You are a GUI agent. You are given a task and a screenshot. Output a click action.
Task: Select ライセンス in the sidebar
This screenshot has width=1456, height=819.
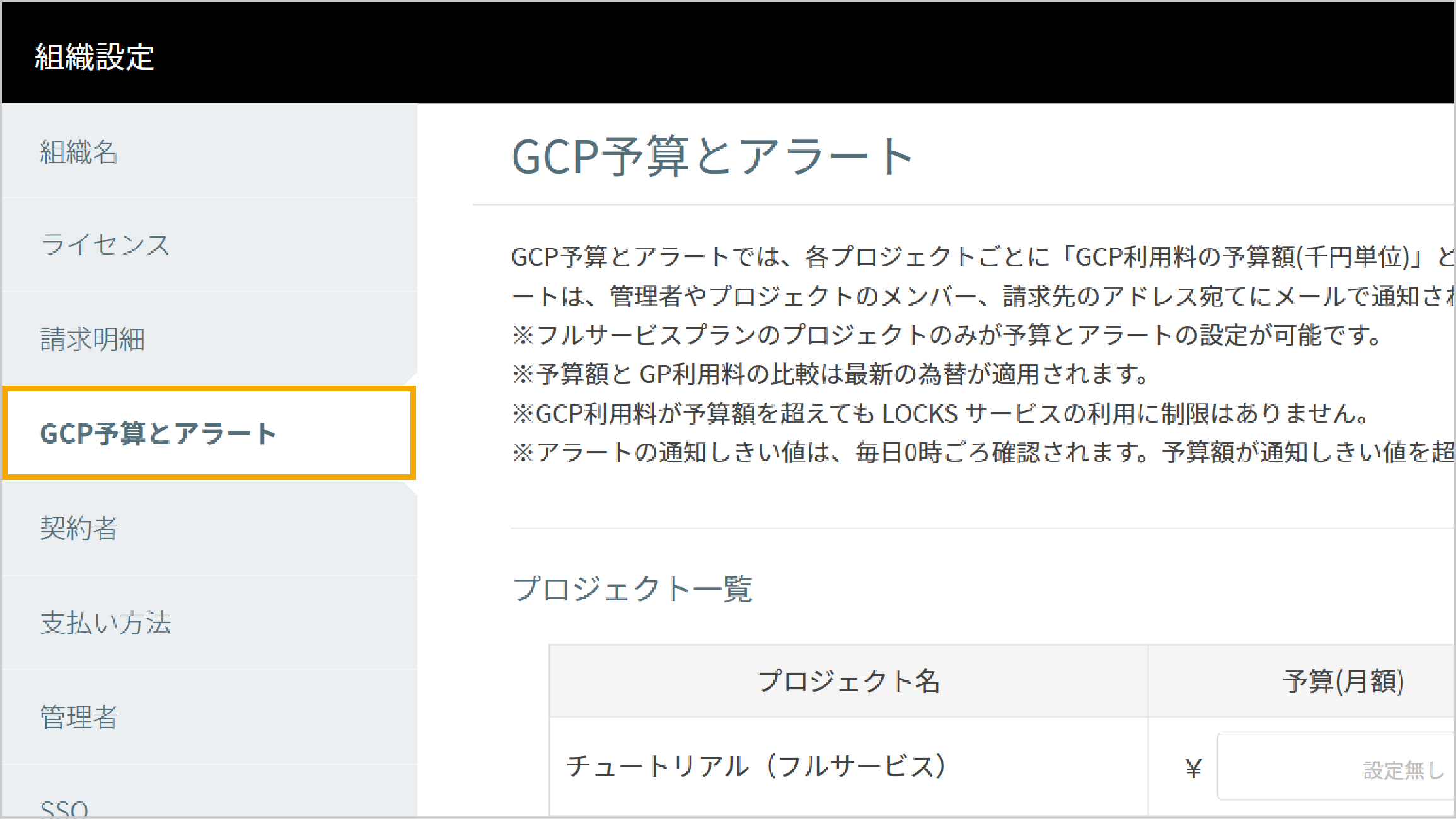(209, 245)
